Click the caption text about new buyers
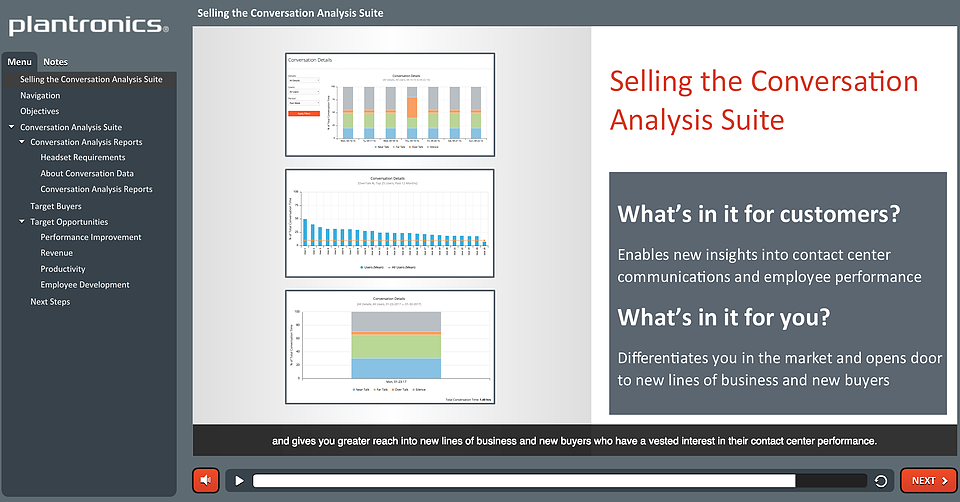 (x=574, y=441)
